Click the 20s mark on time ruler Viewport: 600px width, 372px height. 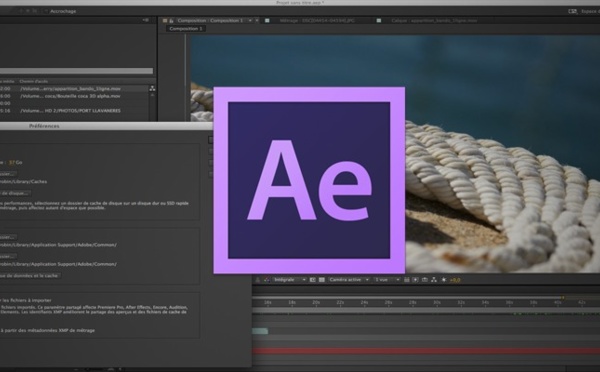tap(316, 302)
